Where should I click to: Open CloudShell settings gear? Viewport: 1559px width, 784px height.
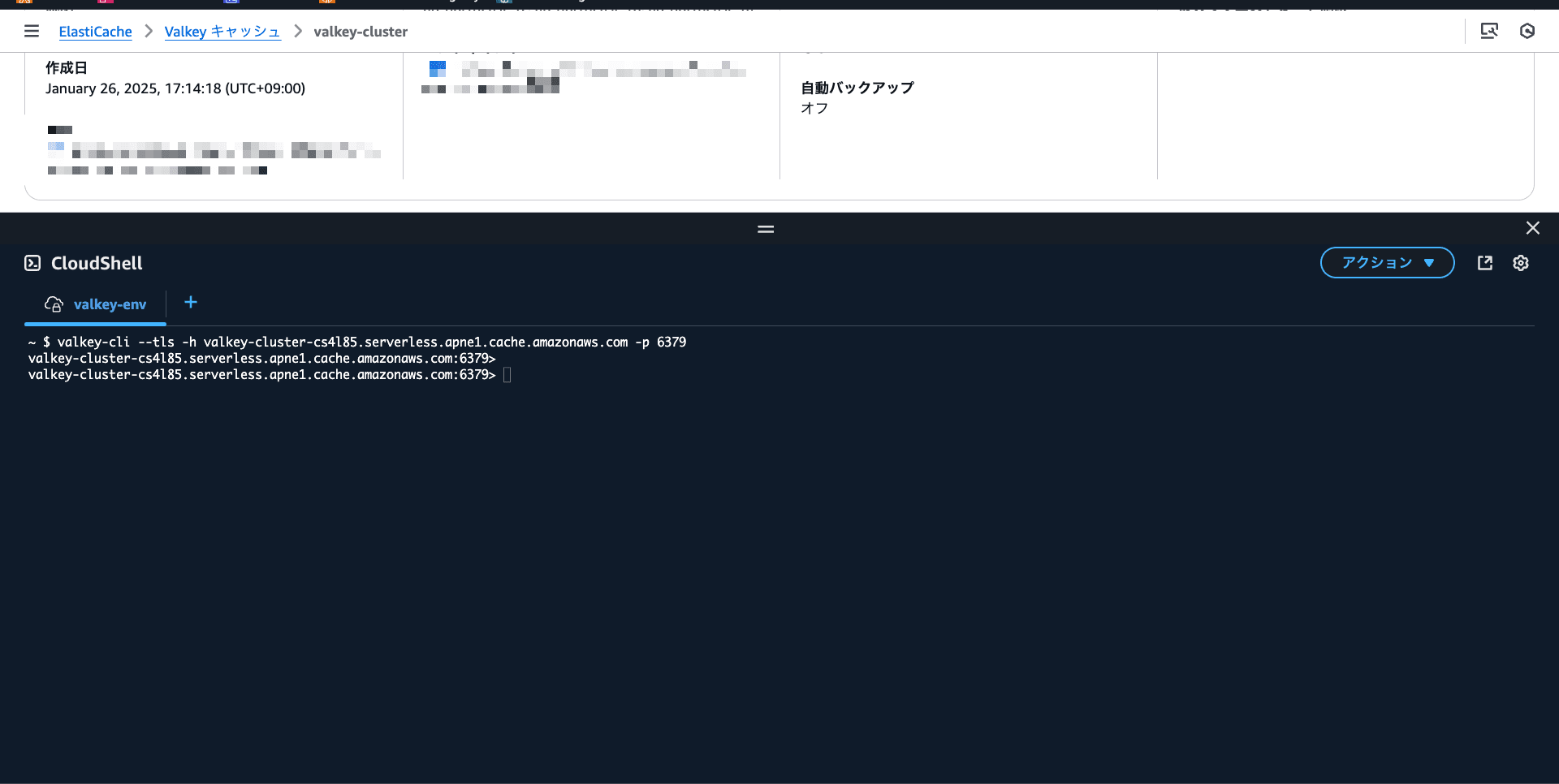[1521, 263]
